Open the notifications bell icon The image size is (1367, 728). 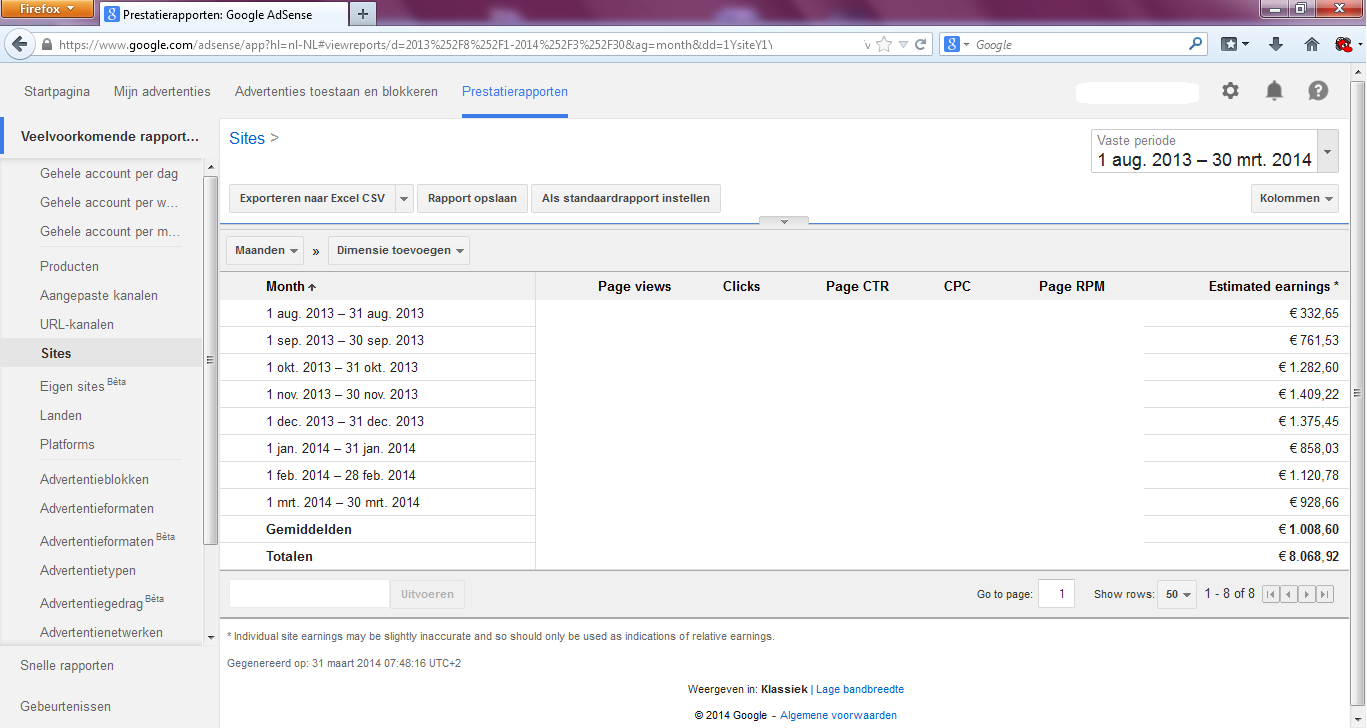tap(1274, 91)
